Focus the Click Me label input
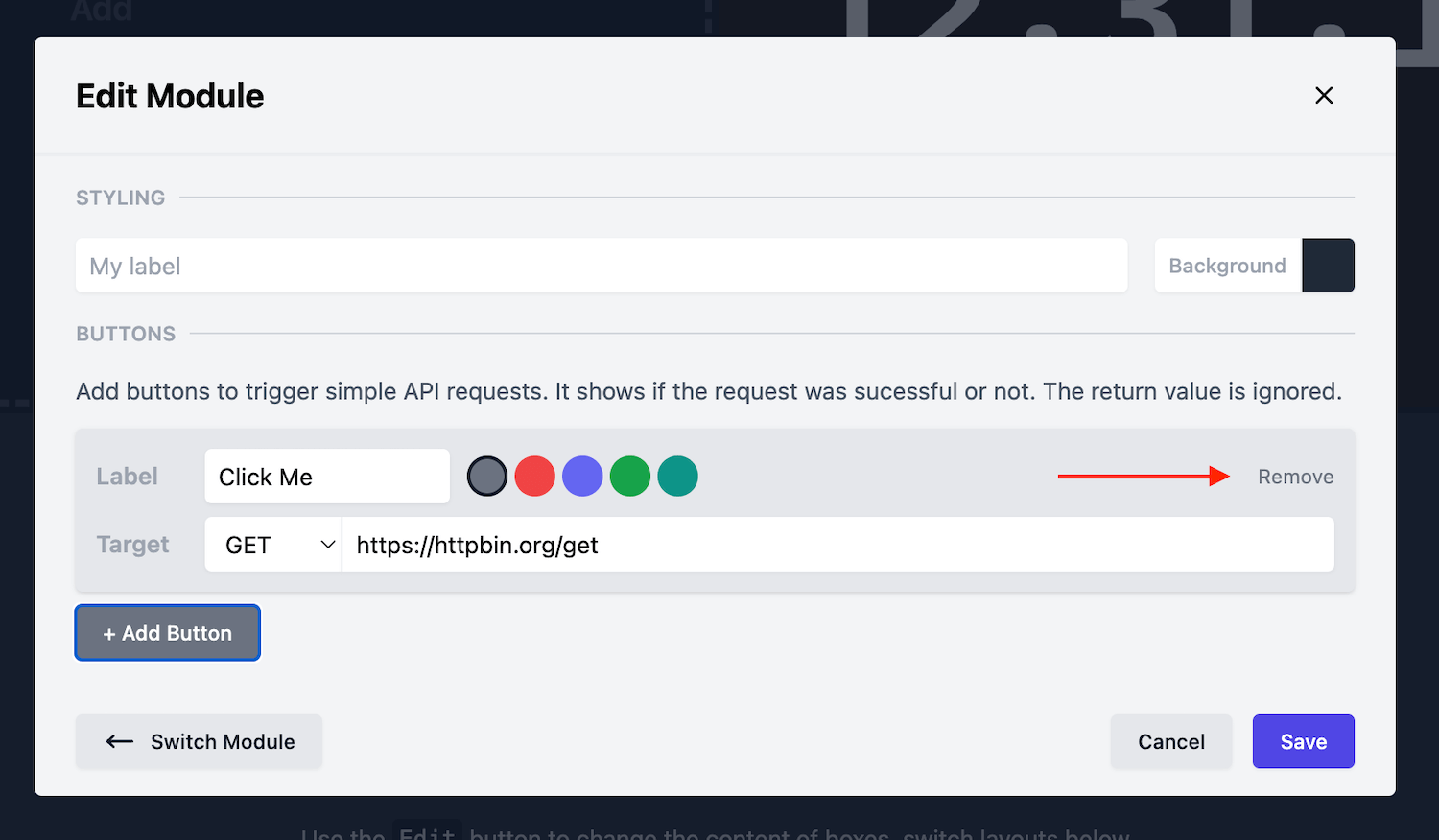1439x840 pixels. tap(326, 477)
